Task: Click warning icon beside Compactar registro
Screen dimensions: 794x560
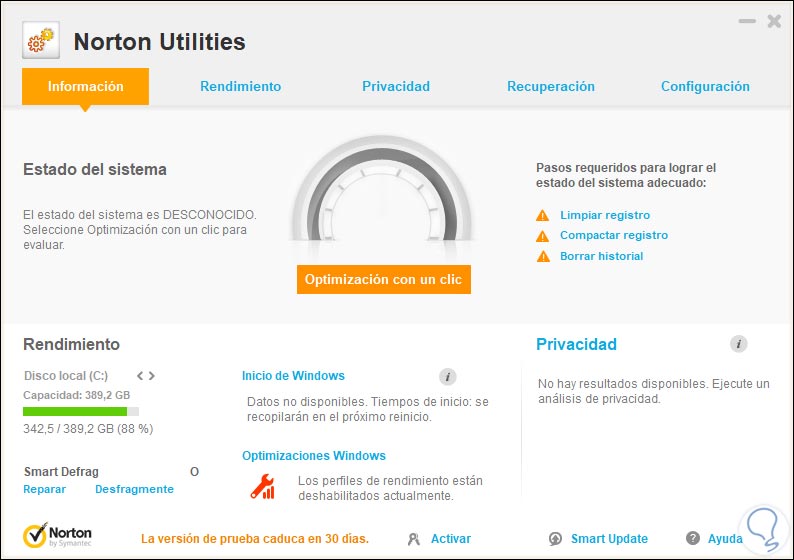Action: 542,236
